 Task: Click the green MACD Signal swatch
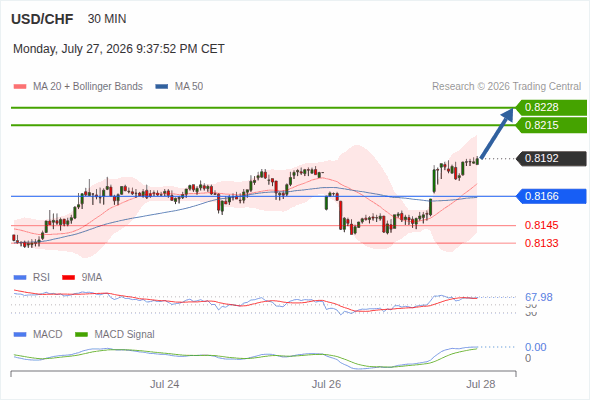tap(81, 335)
